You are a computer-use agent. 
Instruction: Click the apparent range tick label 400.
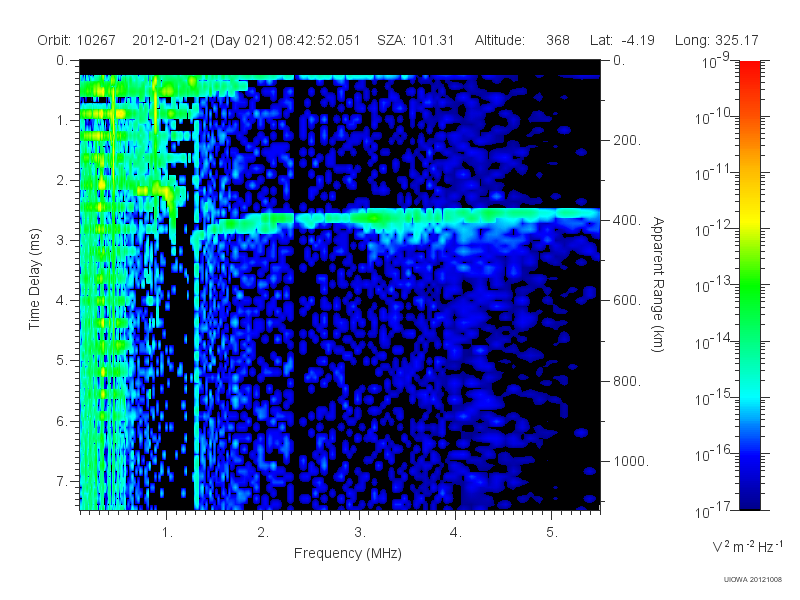click(x=627, y=220)
